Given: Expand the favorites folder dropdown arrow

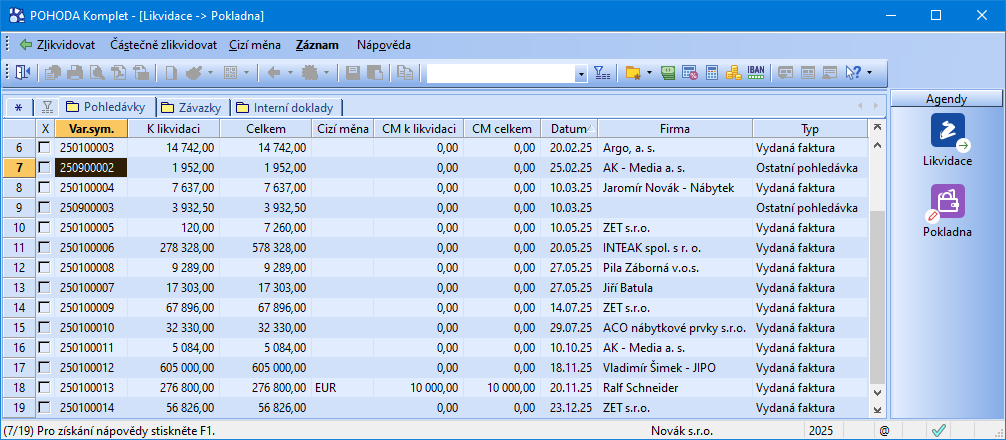Looking at the screenshot, I should pyautogui.click(x=649, y=73).
